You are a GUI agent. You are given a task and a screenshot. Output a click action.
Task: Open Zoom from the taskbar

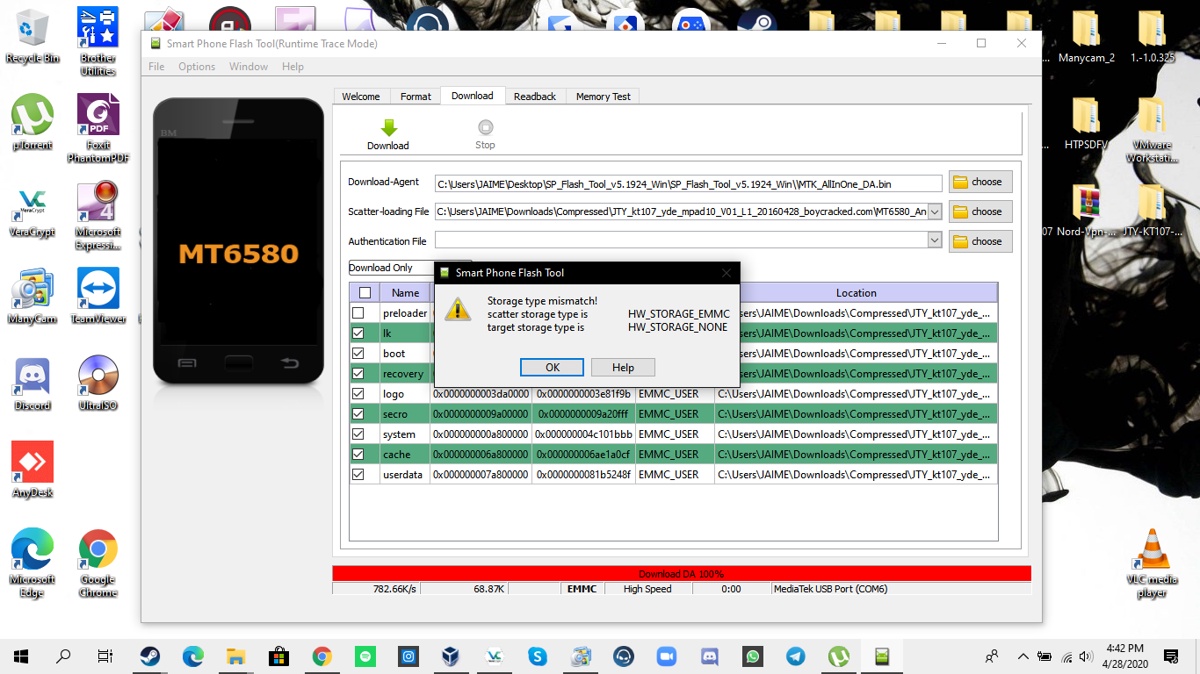(x=667, y=656)
